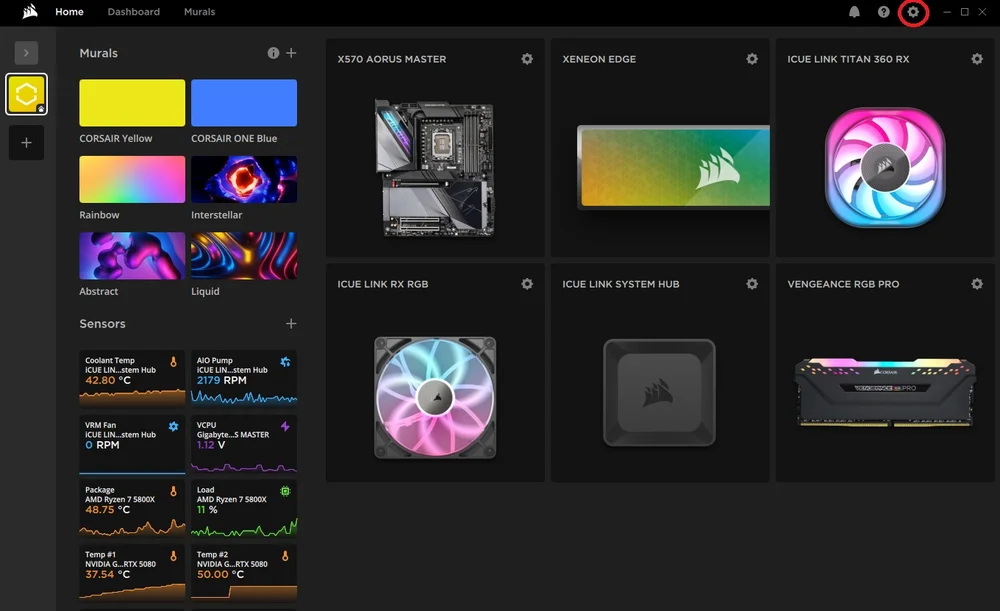Switch to the Murals tab
This screenshot has width=1000, height=611.
pyautogui.click(x=199, y=12)
